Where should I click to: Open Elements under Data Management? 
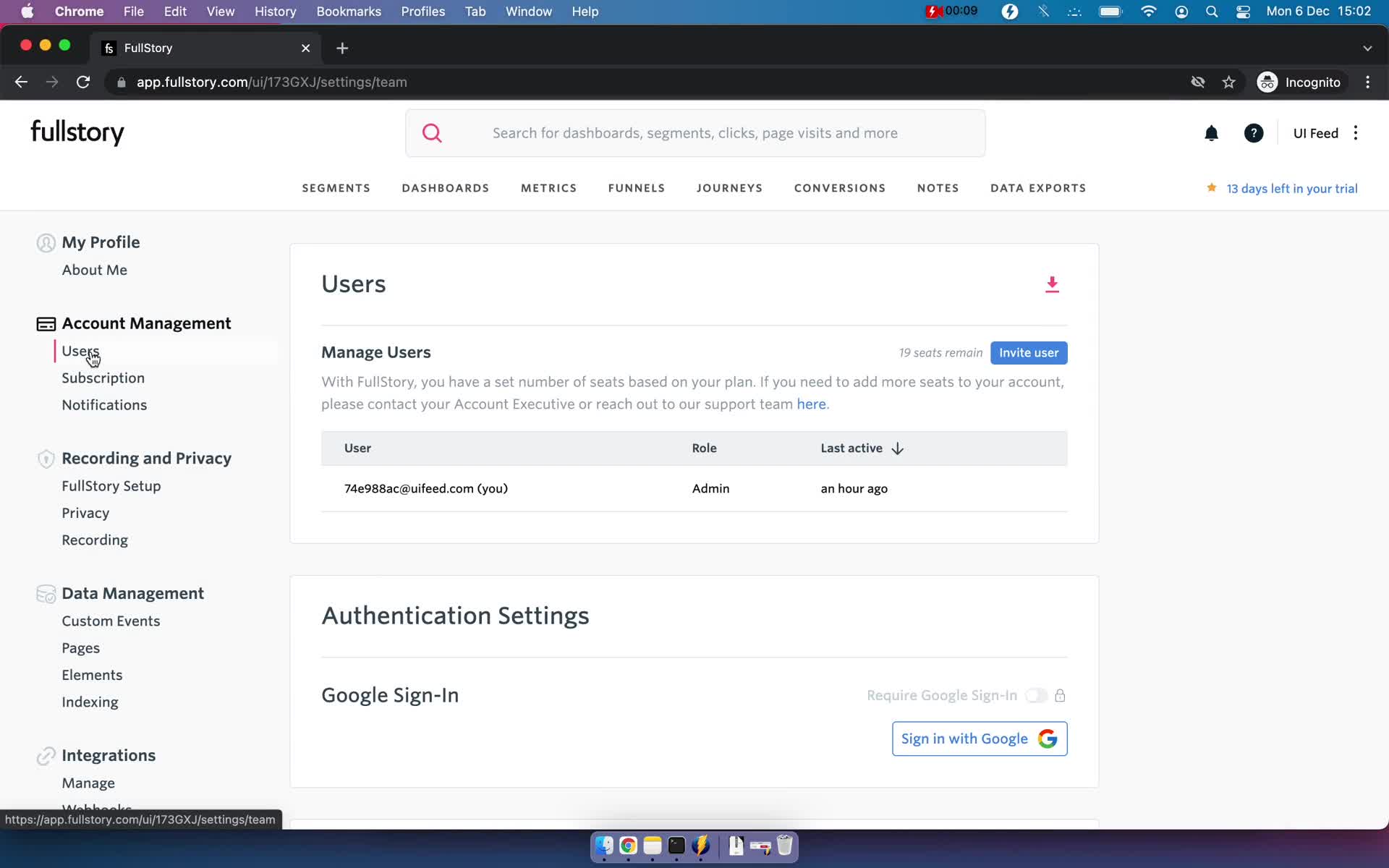(x=92, y=675)
